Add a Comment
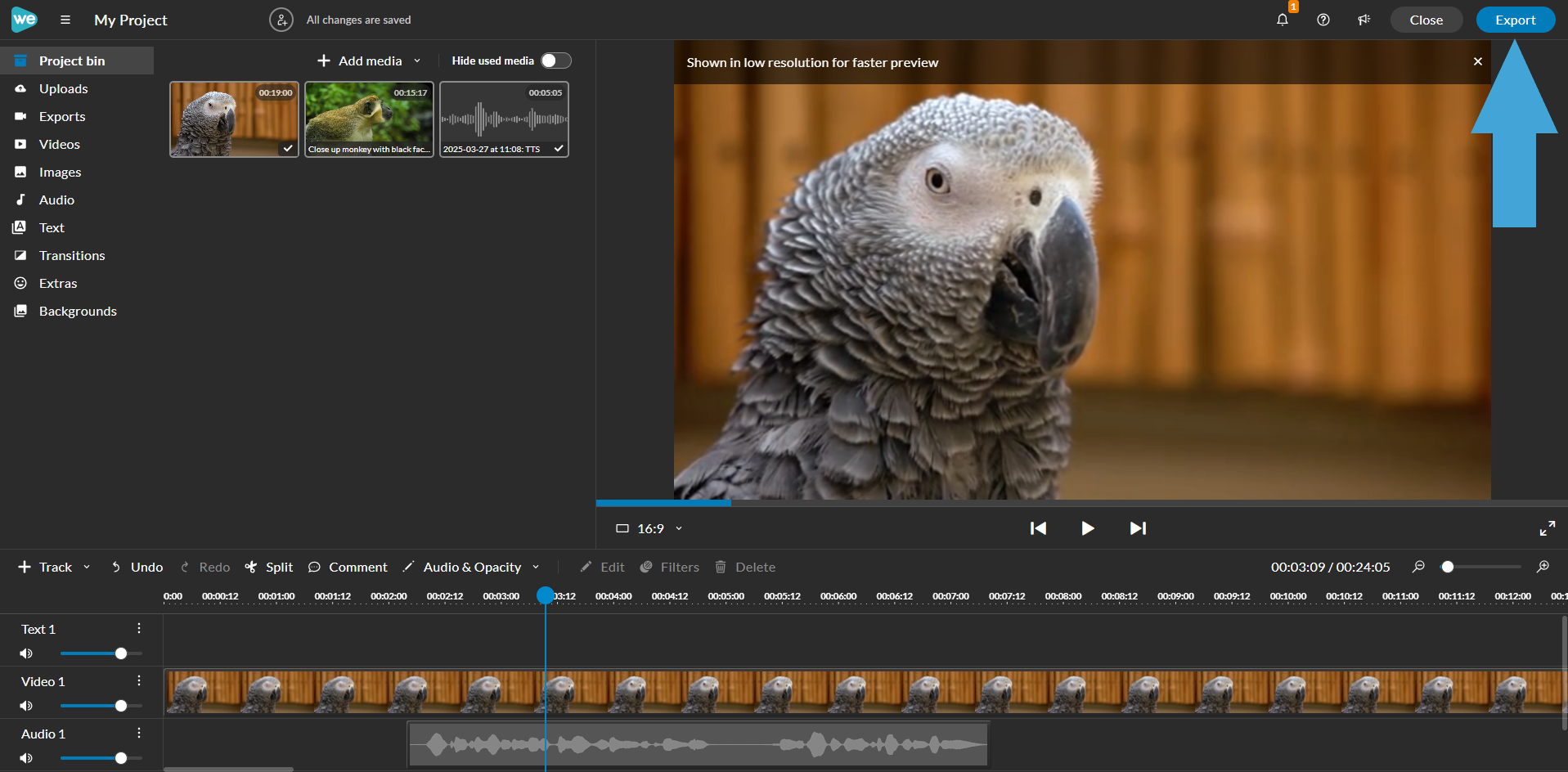Screen dimensions: 1568x772 tap(348, 567)
